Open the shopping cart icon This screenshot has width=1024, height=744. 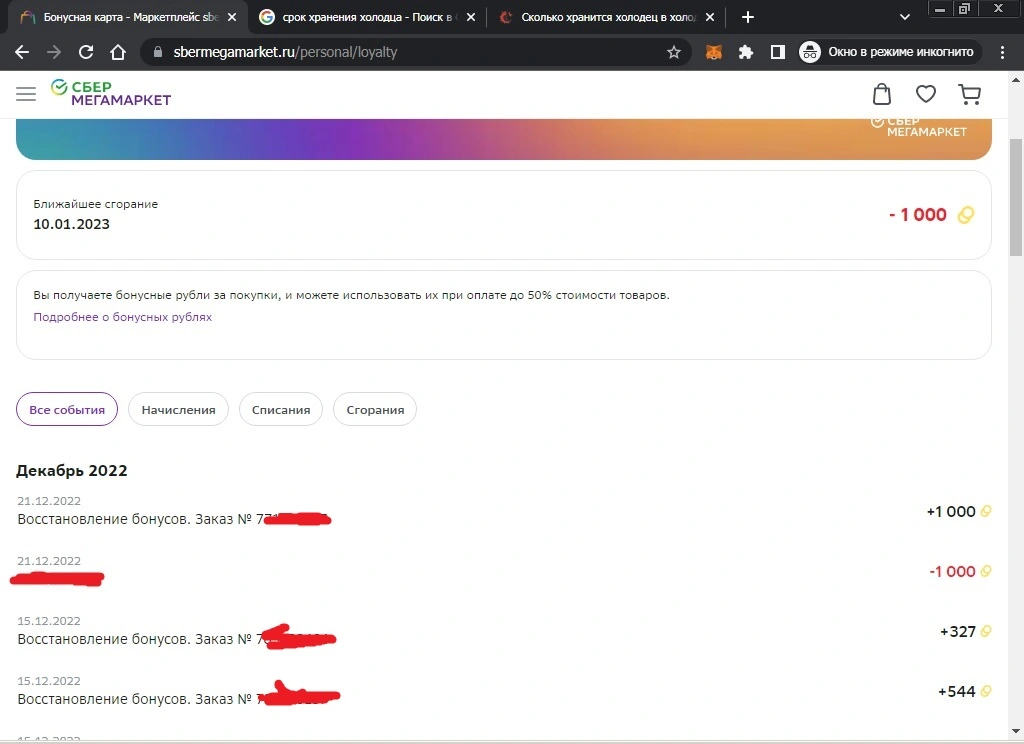tap(970, 95)
